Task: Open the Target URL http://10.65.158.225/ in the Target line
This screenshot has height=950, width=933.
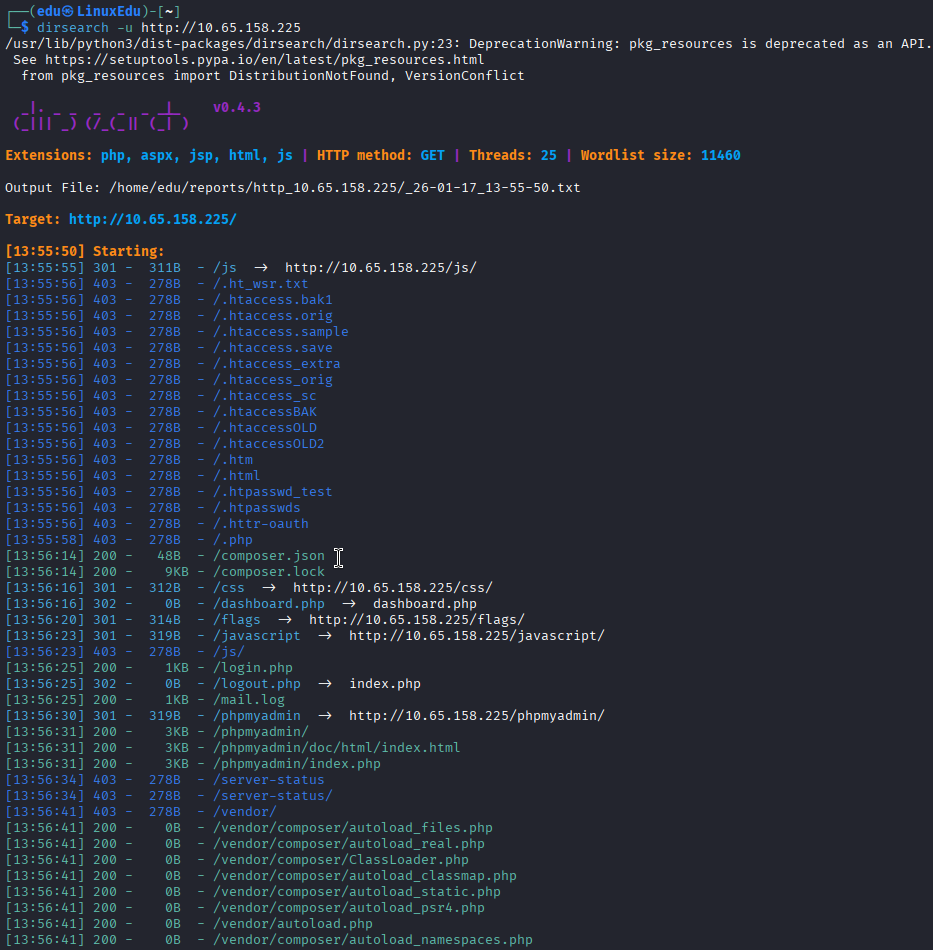Action: pos(153,219)
